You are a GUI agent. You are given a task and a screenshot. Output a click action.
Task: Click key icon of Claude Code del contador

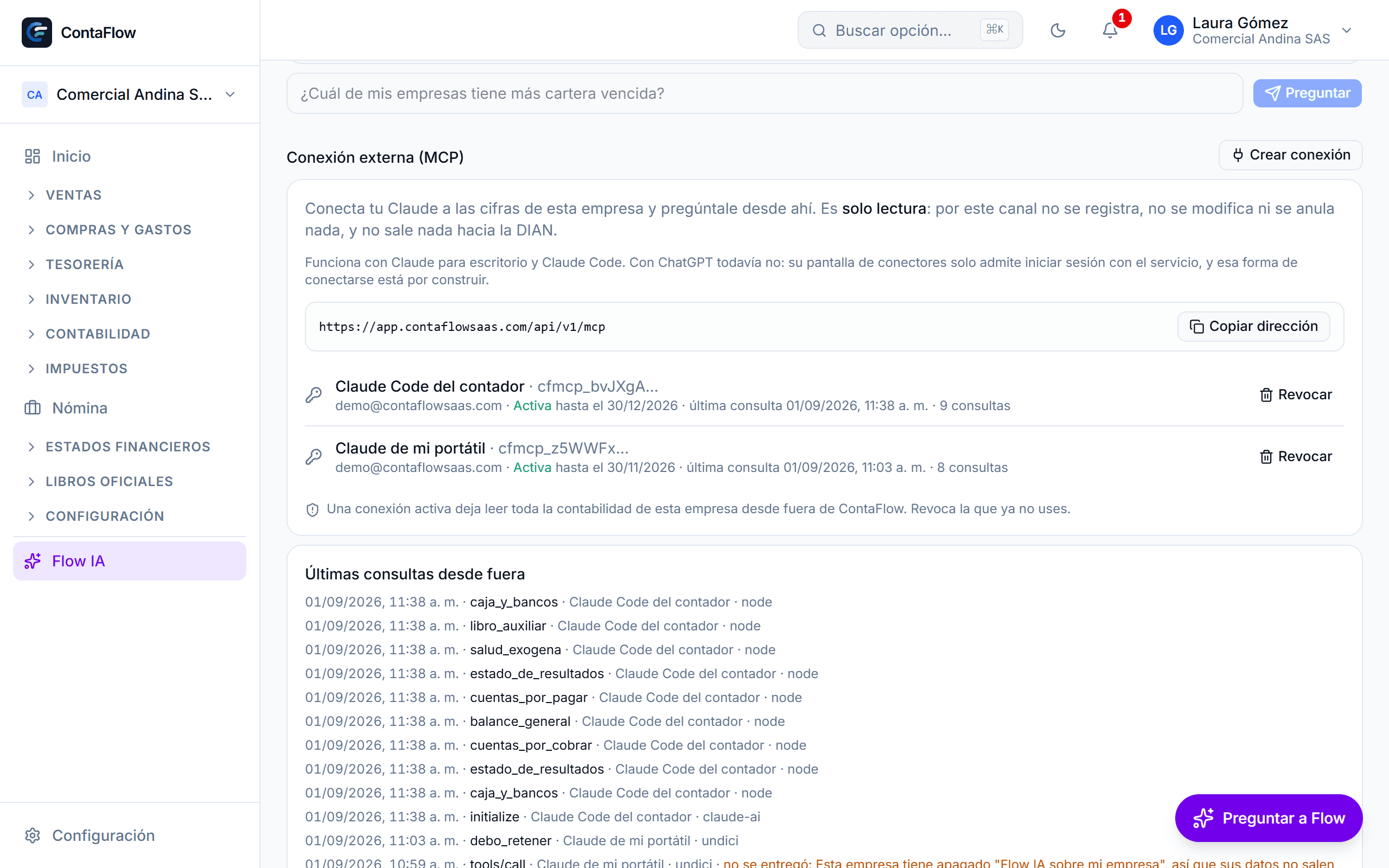click(314, 395)
